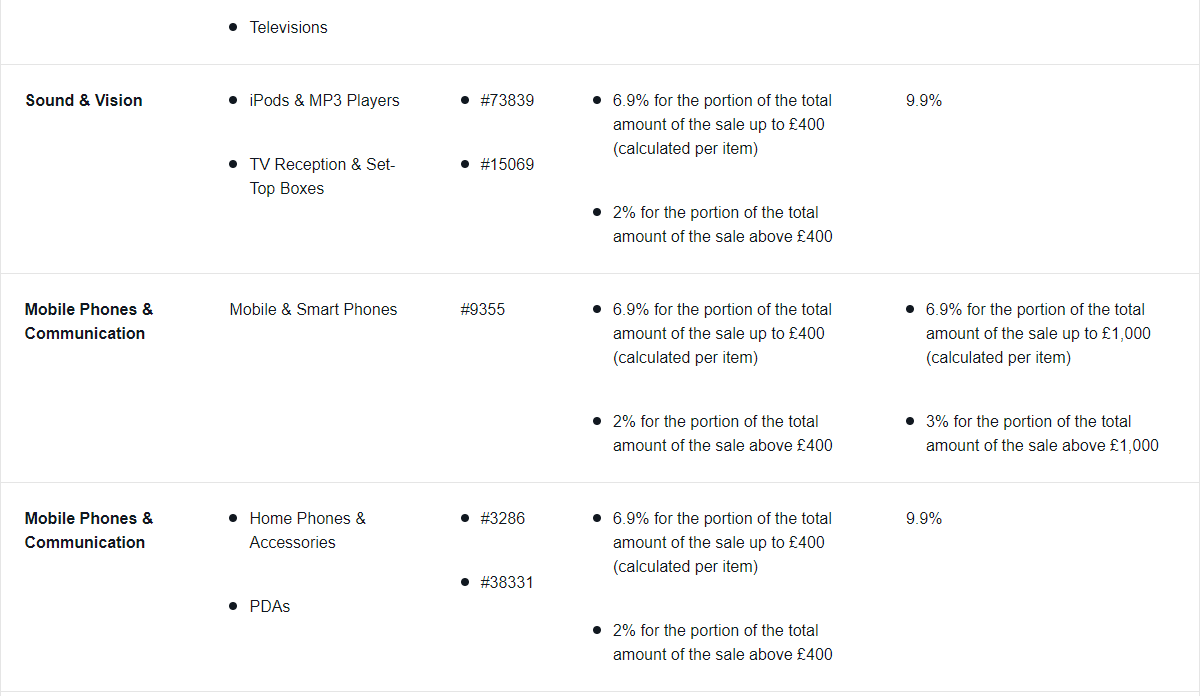This screenshot has width=1200, height=696.
Task: Click 6.9% up to £400 text in Mobile & Smart Phones row
Action: point(722,333)
